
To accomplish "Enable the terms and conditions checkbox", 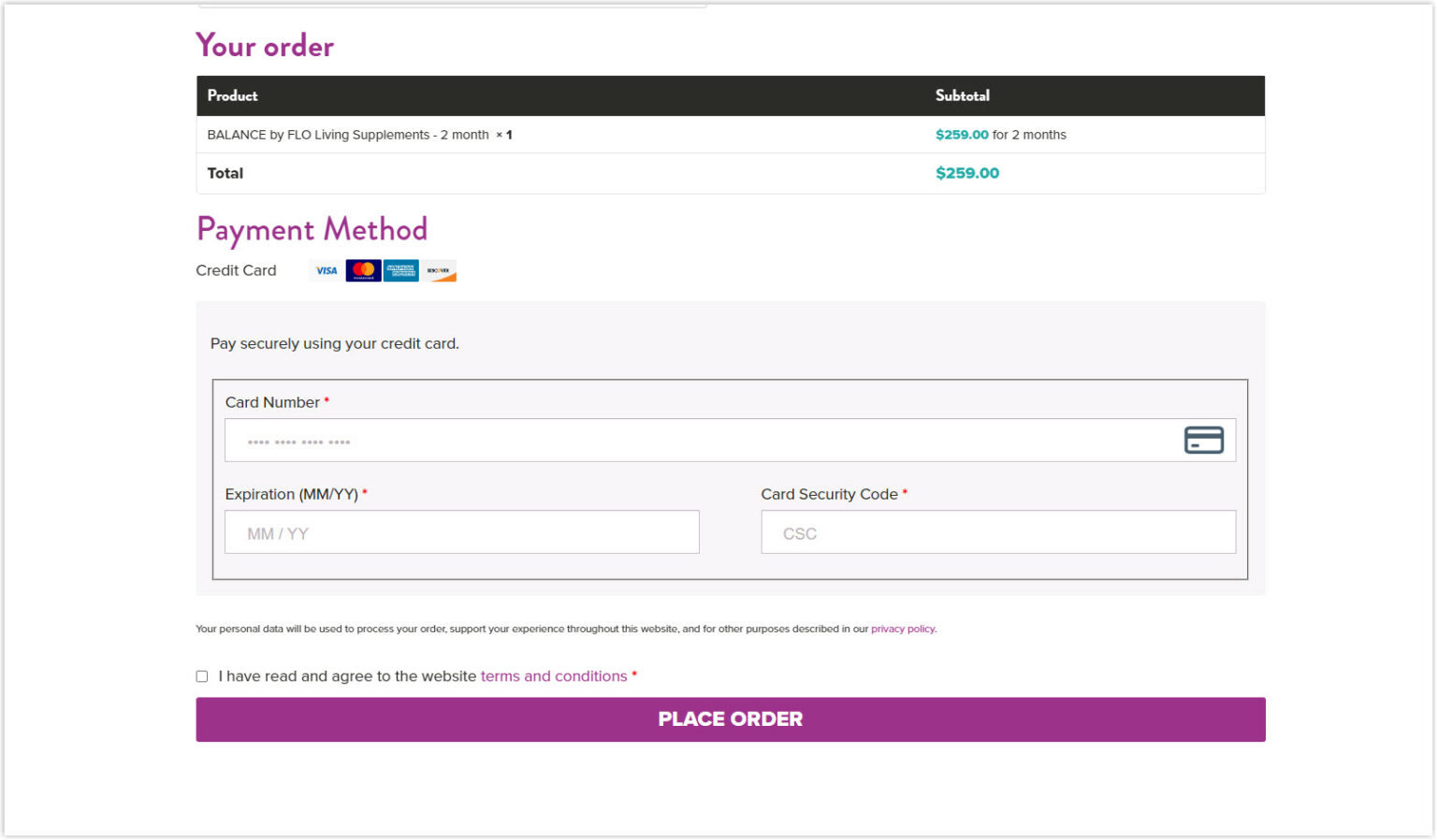I will pyautogui.click(x=201, y=675).
